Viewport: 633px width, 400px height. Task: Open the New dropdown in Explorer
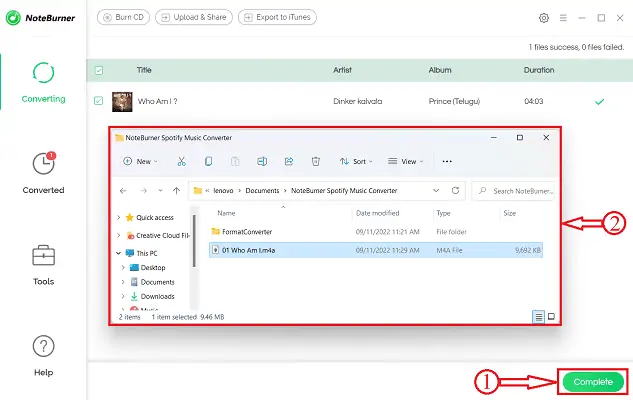tap(140, 161)
